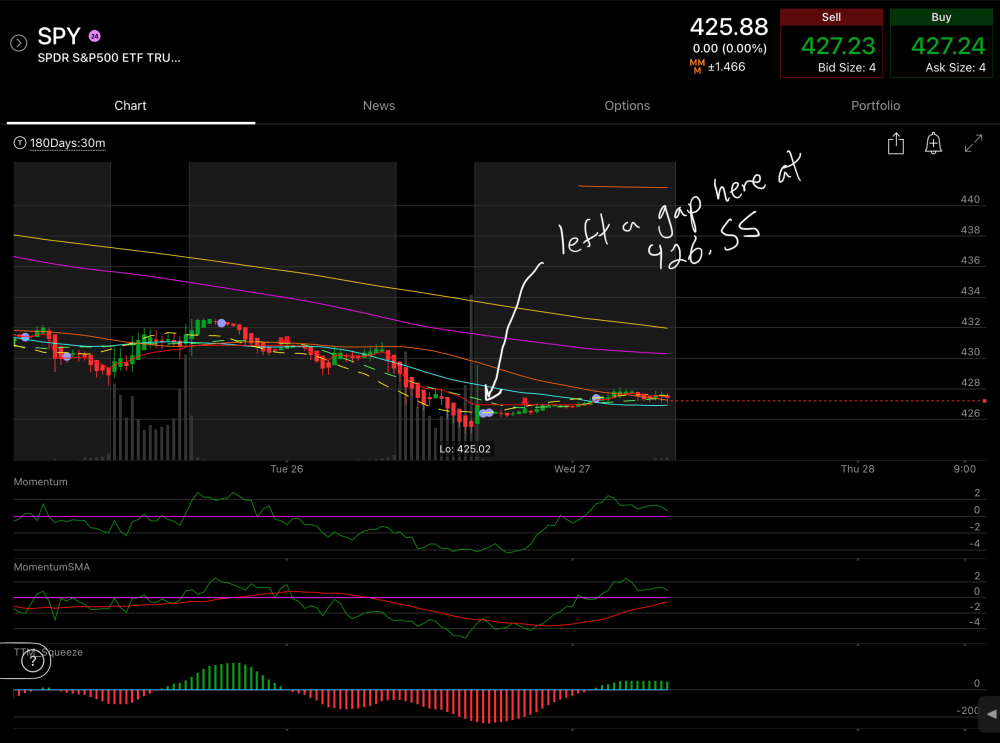Click the collapse arrow at the lower right edge
The height and width of the screenshot is (743, 1000).
coord(990,714)
